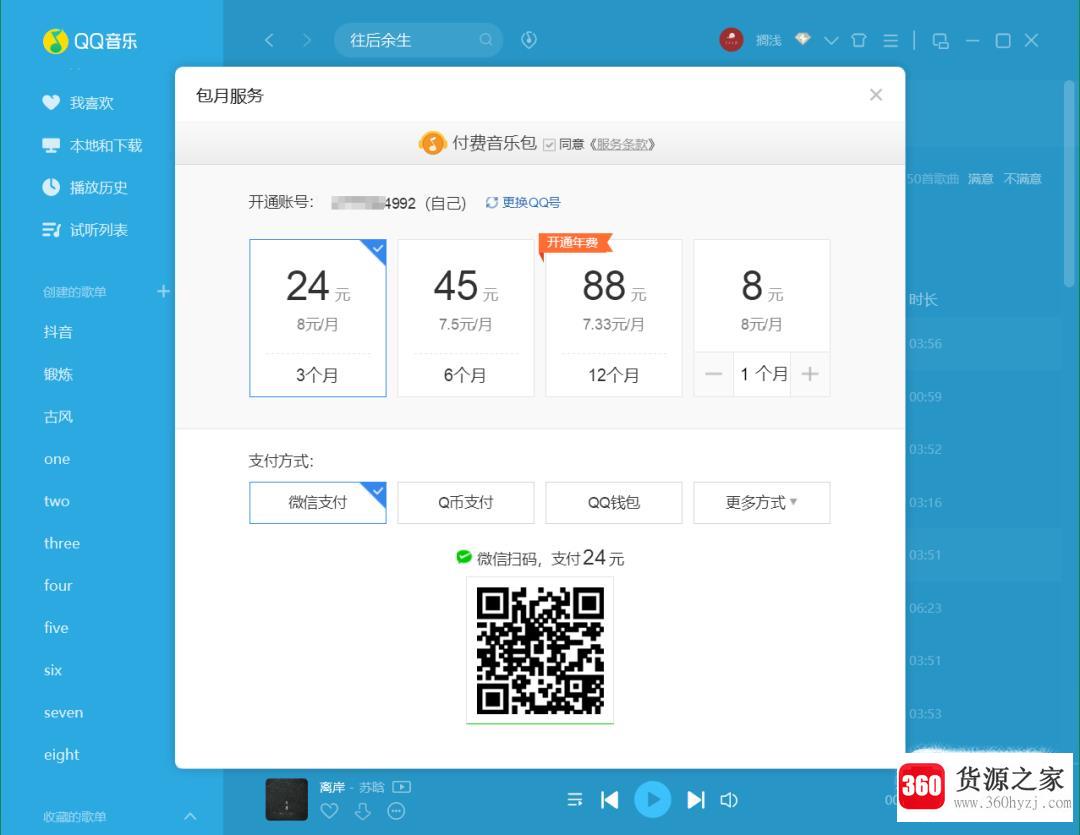Open more options ellipsis in player
The height and width of the screenshot is (835, 1080).
click(396, 811)
